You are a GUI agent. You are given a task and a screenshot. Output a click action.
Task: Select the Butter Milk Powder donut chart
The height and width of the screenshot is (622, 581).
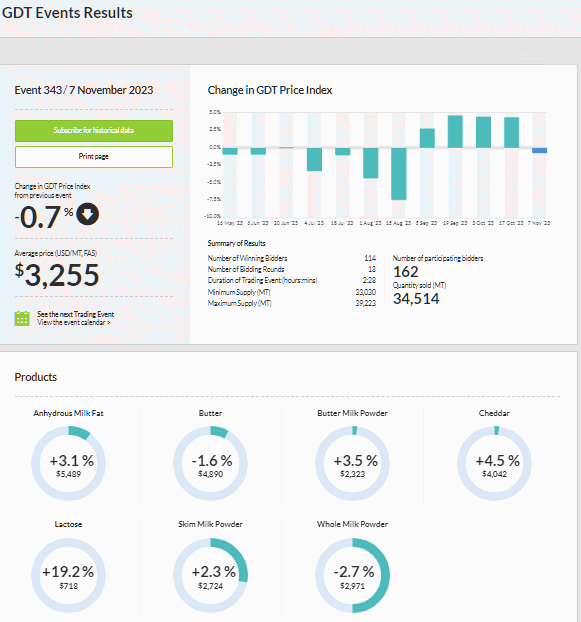[353, 463]
